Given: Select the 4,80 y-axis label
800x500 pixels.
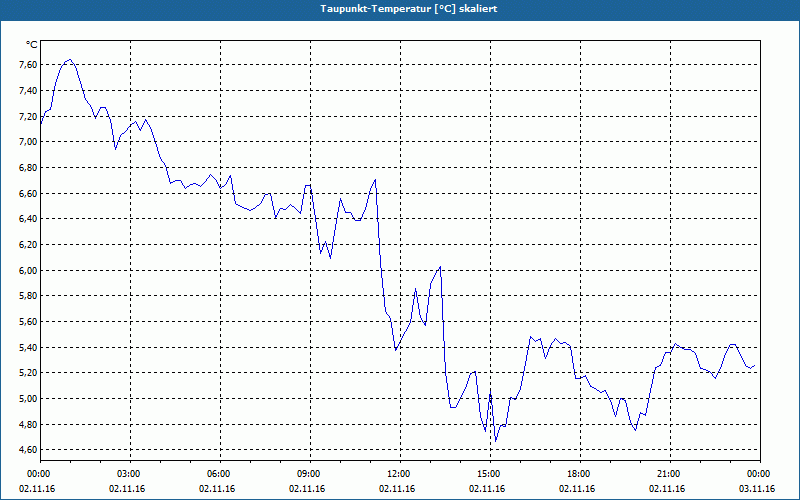Looking at the screenshot, I should click(28, 424).
